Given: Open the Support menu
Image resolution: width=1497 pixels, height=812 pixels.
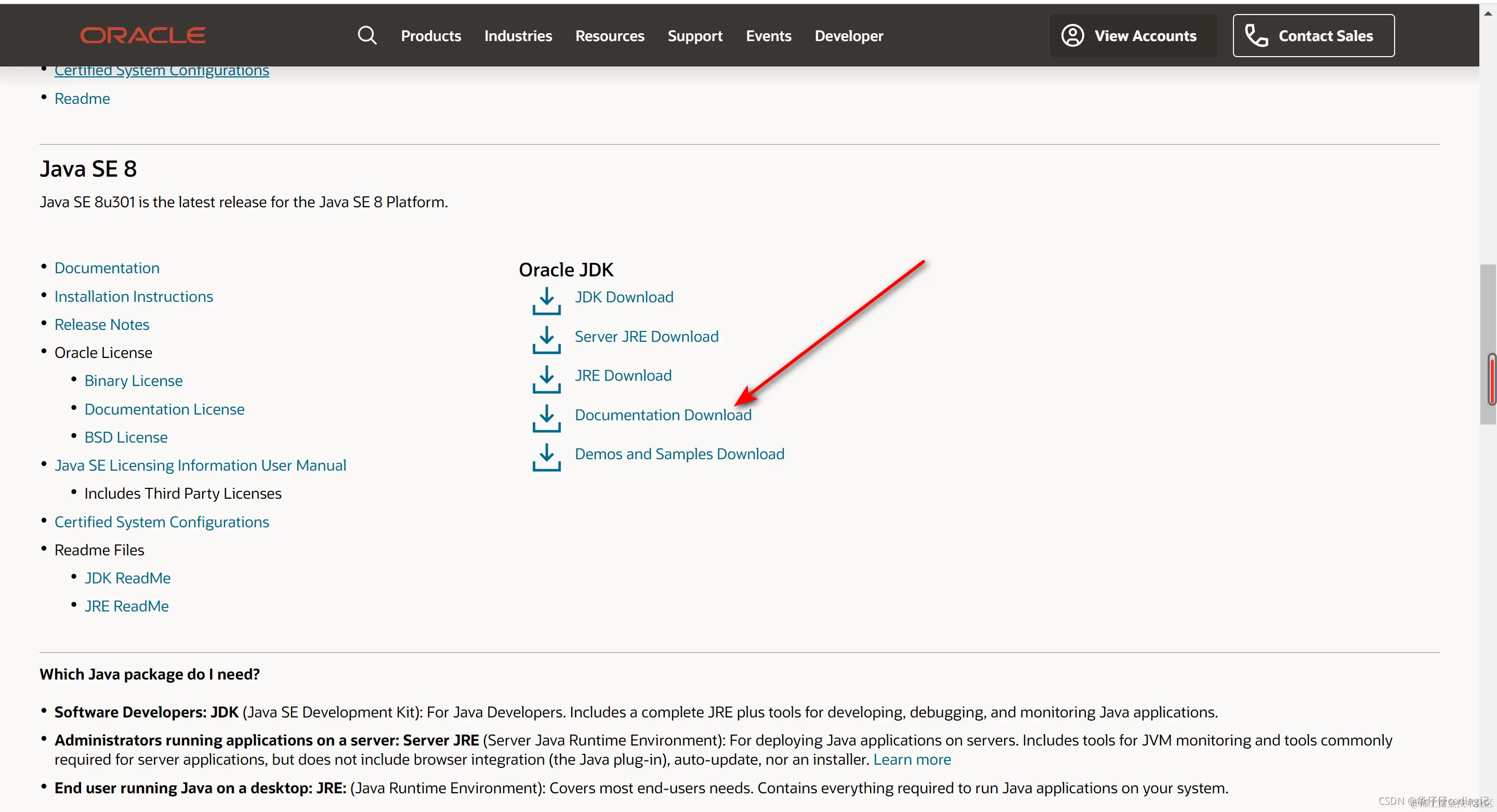Looking at the screenshot, I should coord(694,36).
